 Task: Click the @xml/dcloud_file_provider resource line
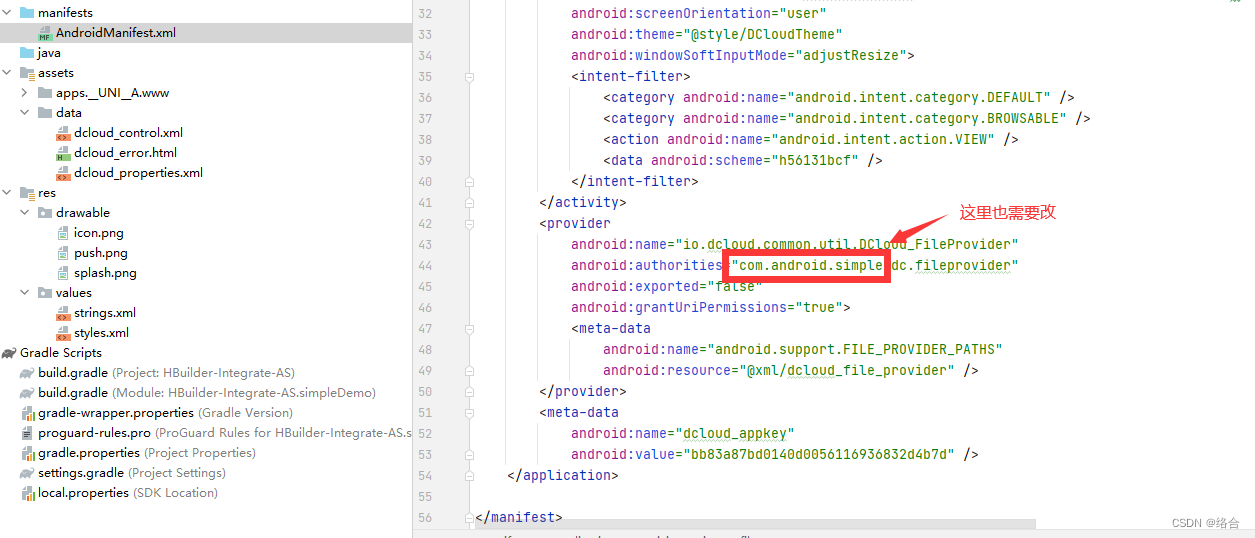point(791,371)
